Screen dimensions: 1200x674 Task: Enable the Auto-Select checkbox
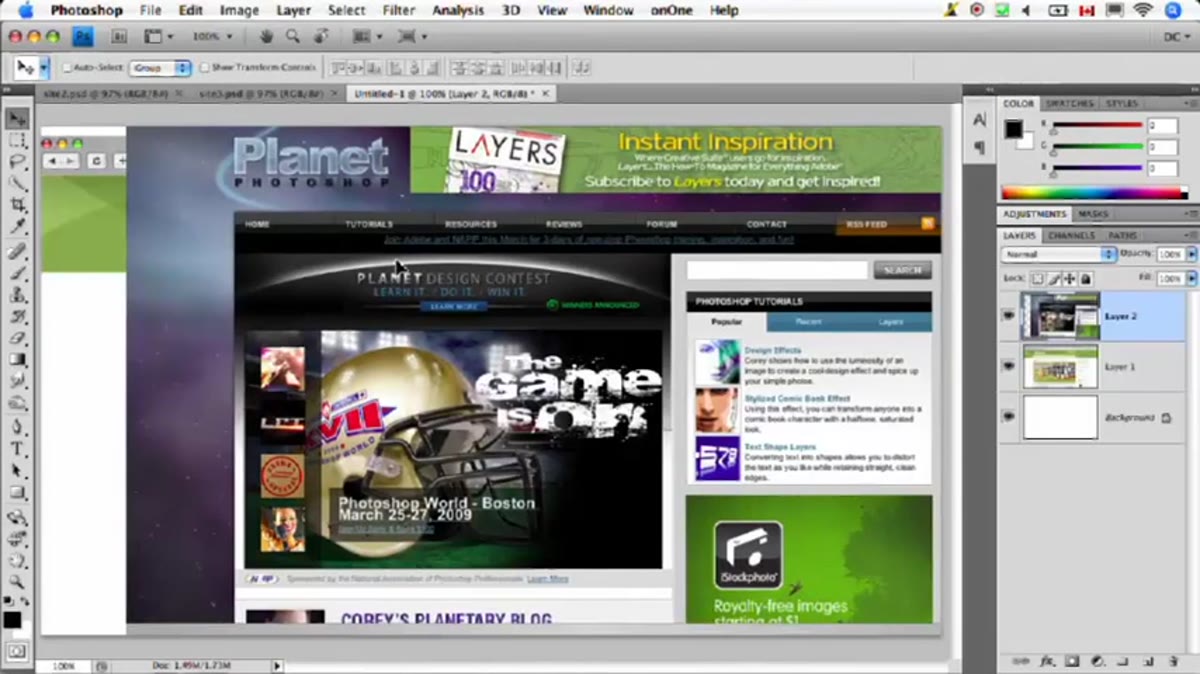(67, 68)
